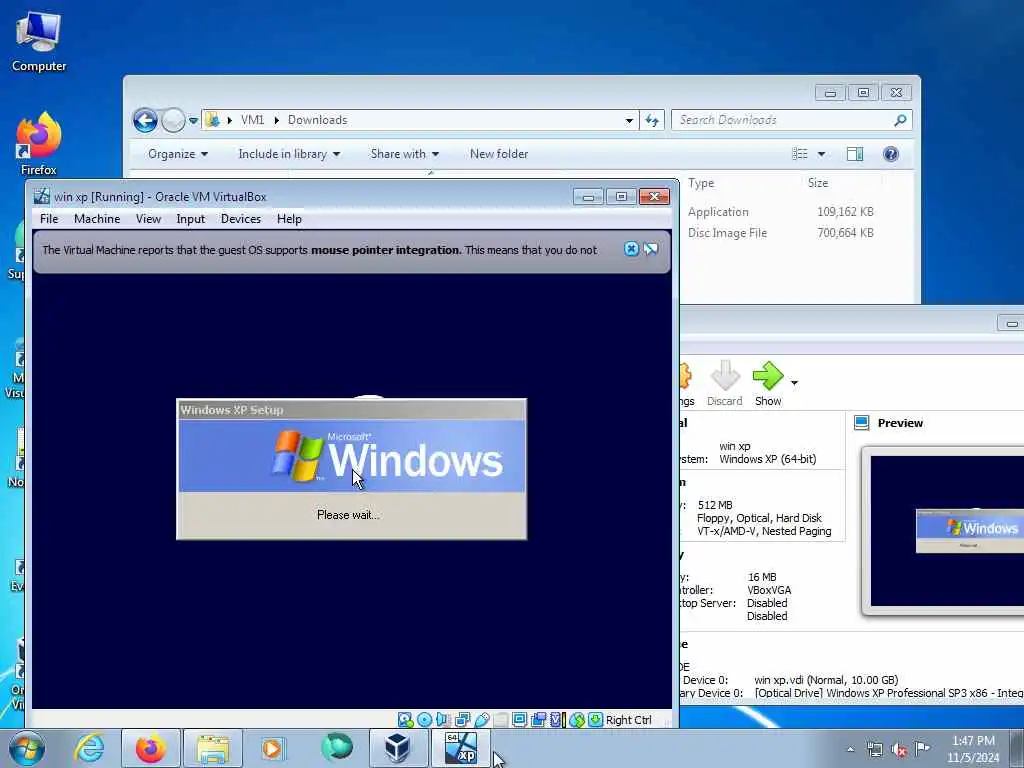Screen dimensions: 1024x768
Task: Click the mouse integration indicator in VirtualBox status bar
Action: click(577, 720)
